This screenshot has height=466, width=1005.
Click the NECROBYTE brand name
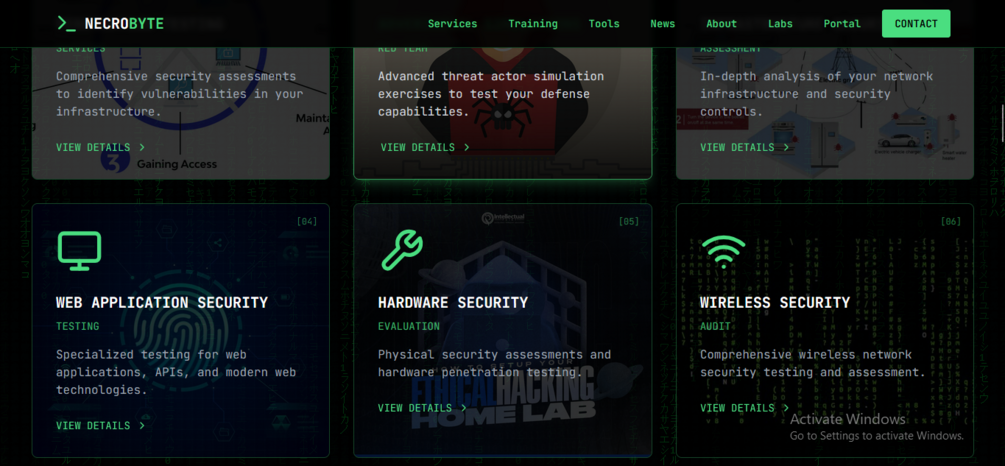point(124,24)
